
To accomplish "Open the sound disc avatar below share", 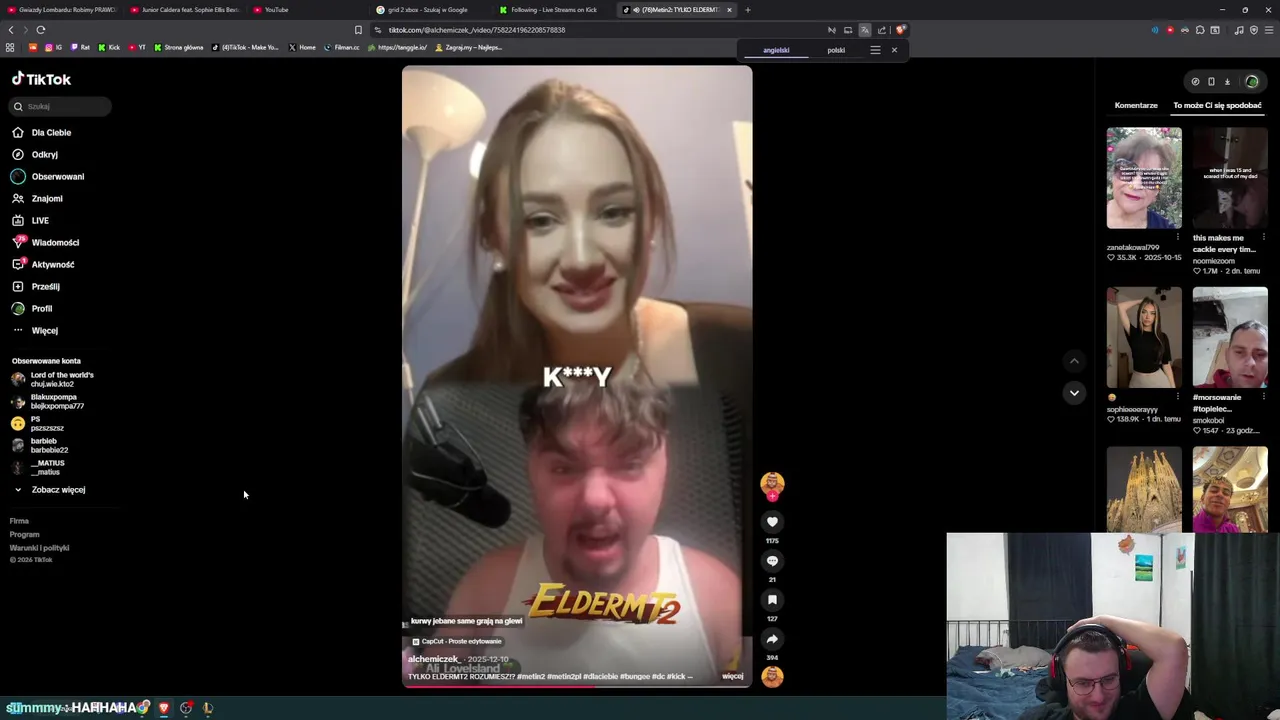I will pos(772,676).
